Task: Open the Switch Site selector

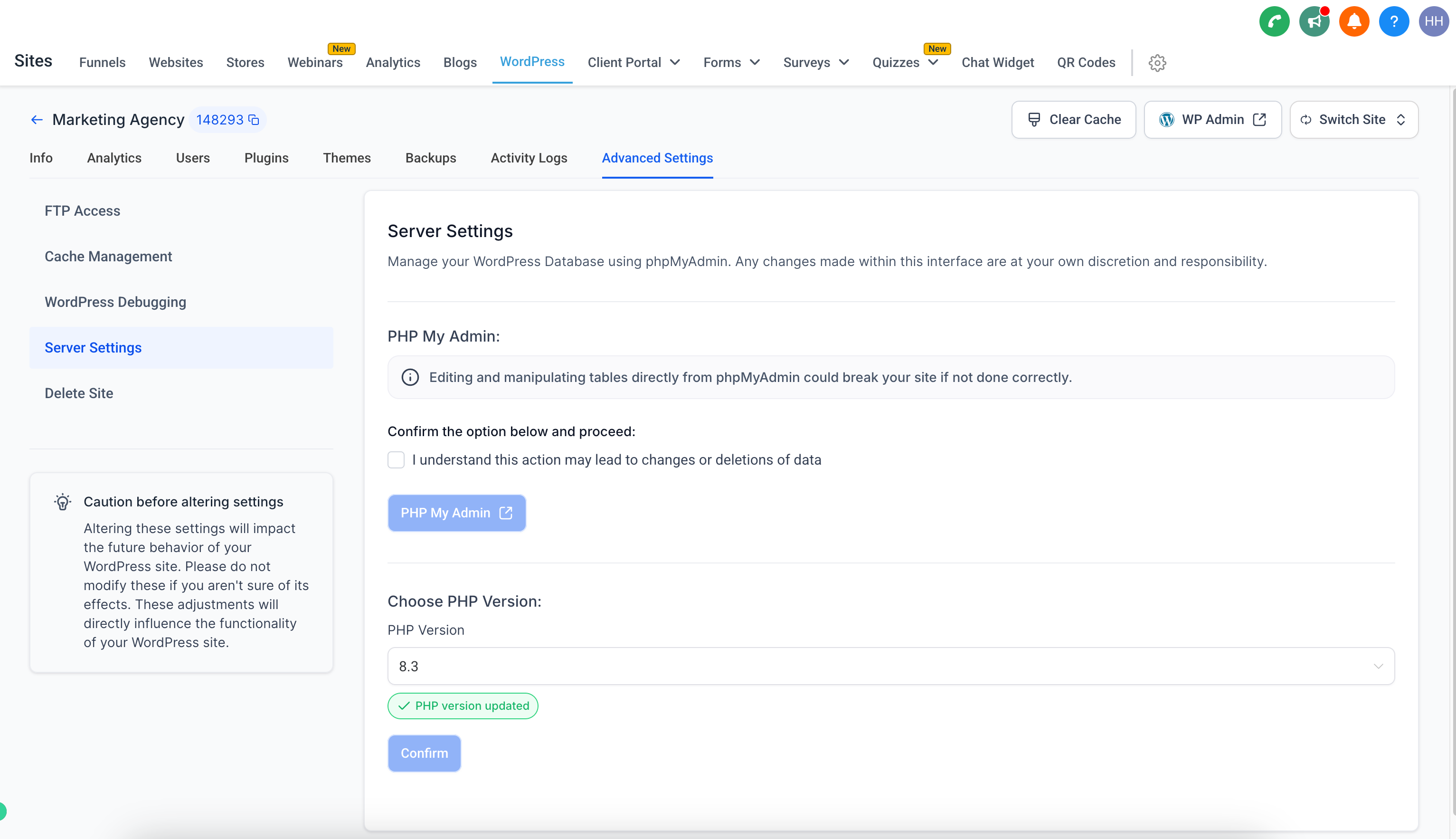Action: click(1353, 120)
